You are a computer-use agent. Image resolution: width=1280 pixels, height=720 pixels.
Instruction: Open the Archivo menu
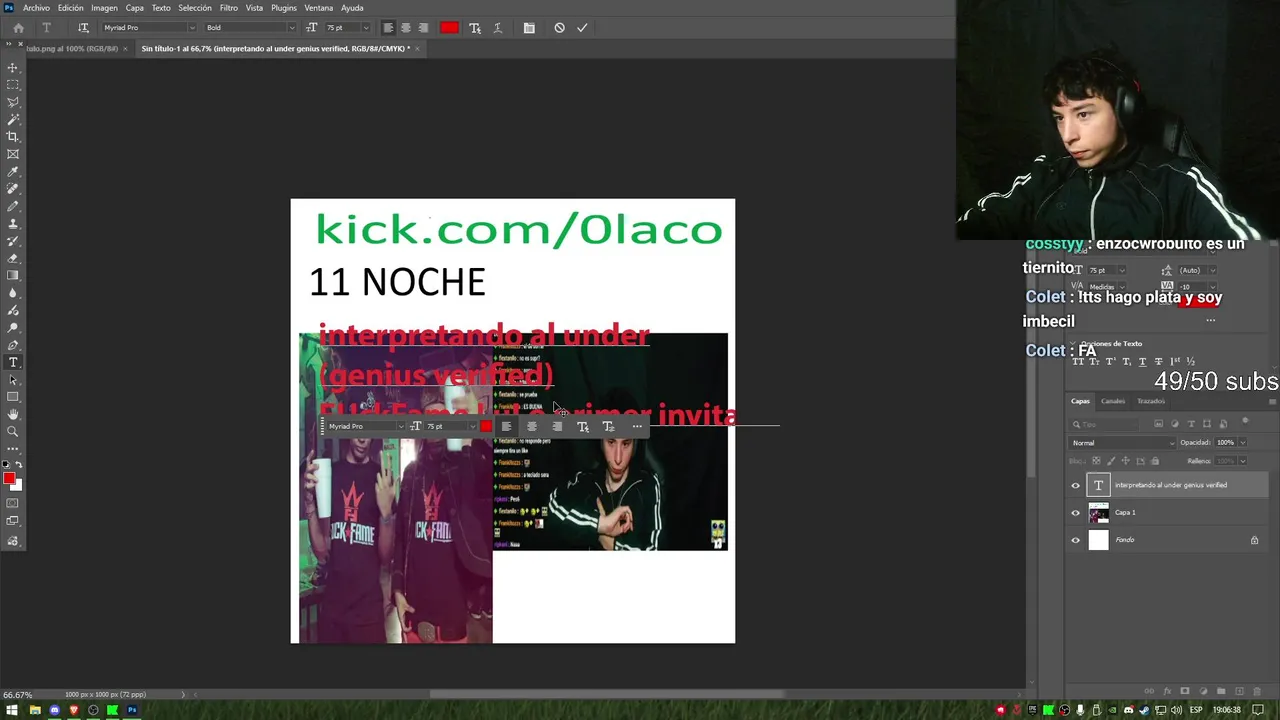(x=36, y=8)
